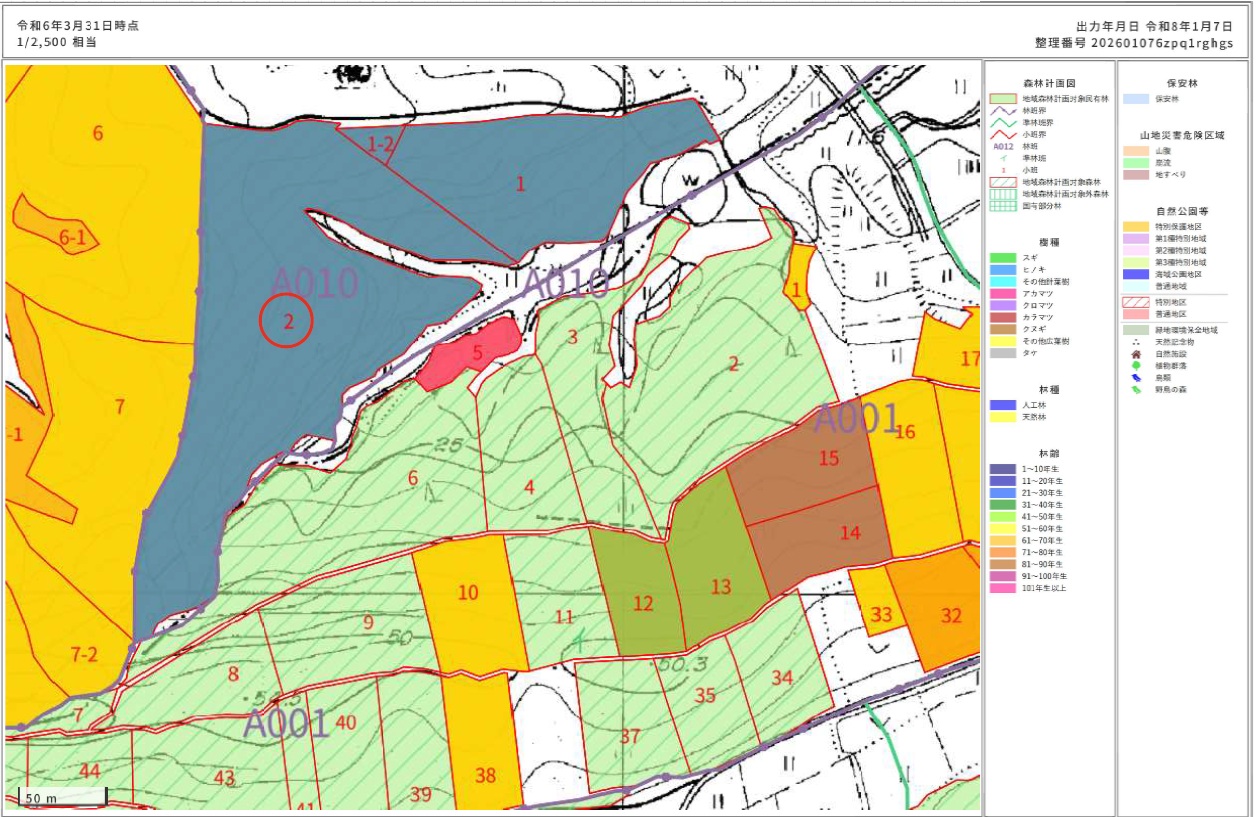
Task: Click the red 小班界 line symbol
Action: [x=1002, y=134]
